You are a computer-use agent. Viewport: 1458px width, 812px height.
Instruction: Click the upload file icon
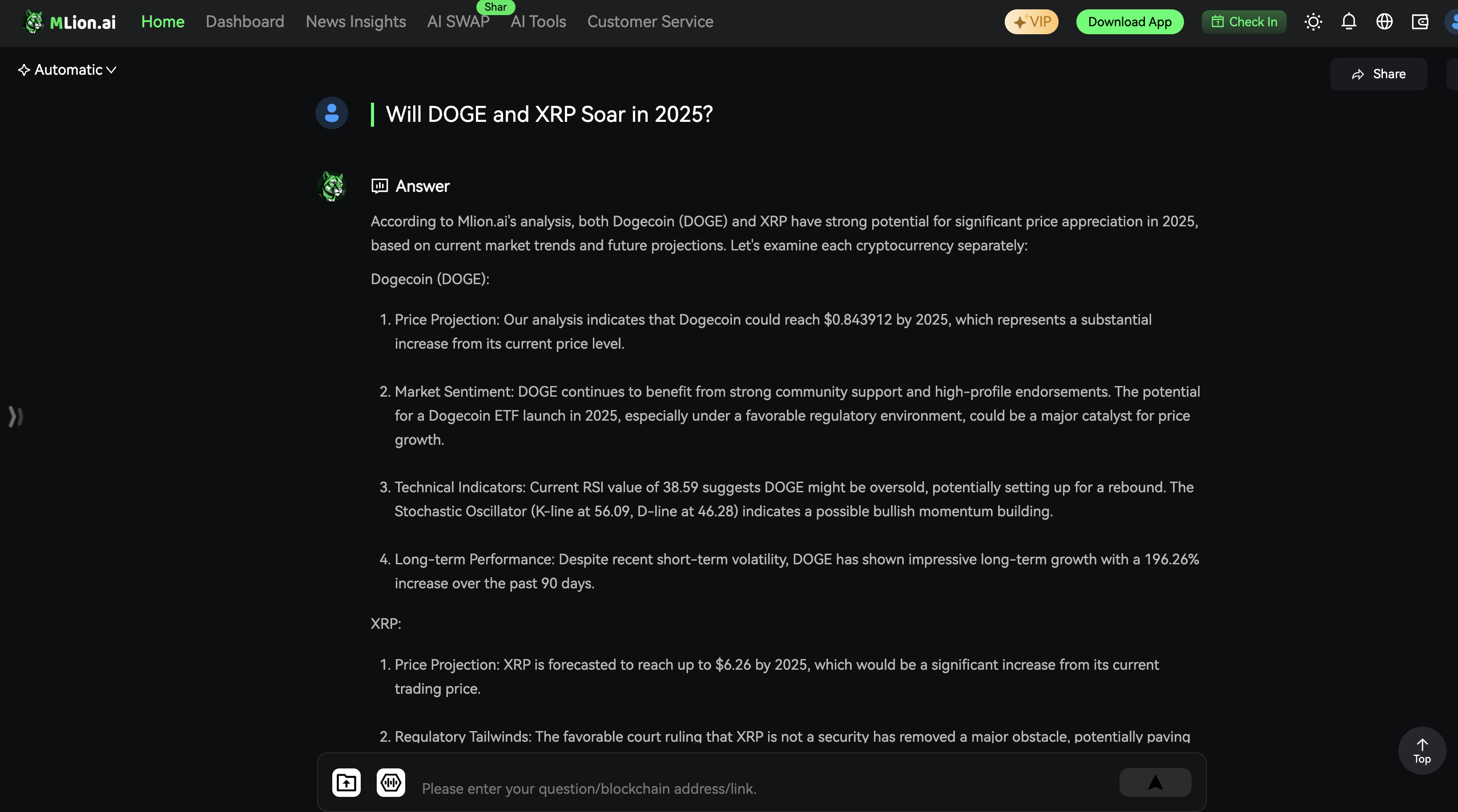point(346,783)
